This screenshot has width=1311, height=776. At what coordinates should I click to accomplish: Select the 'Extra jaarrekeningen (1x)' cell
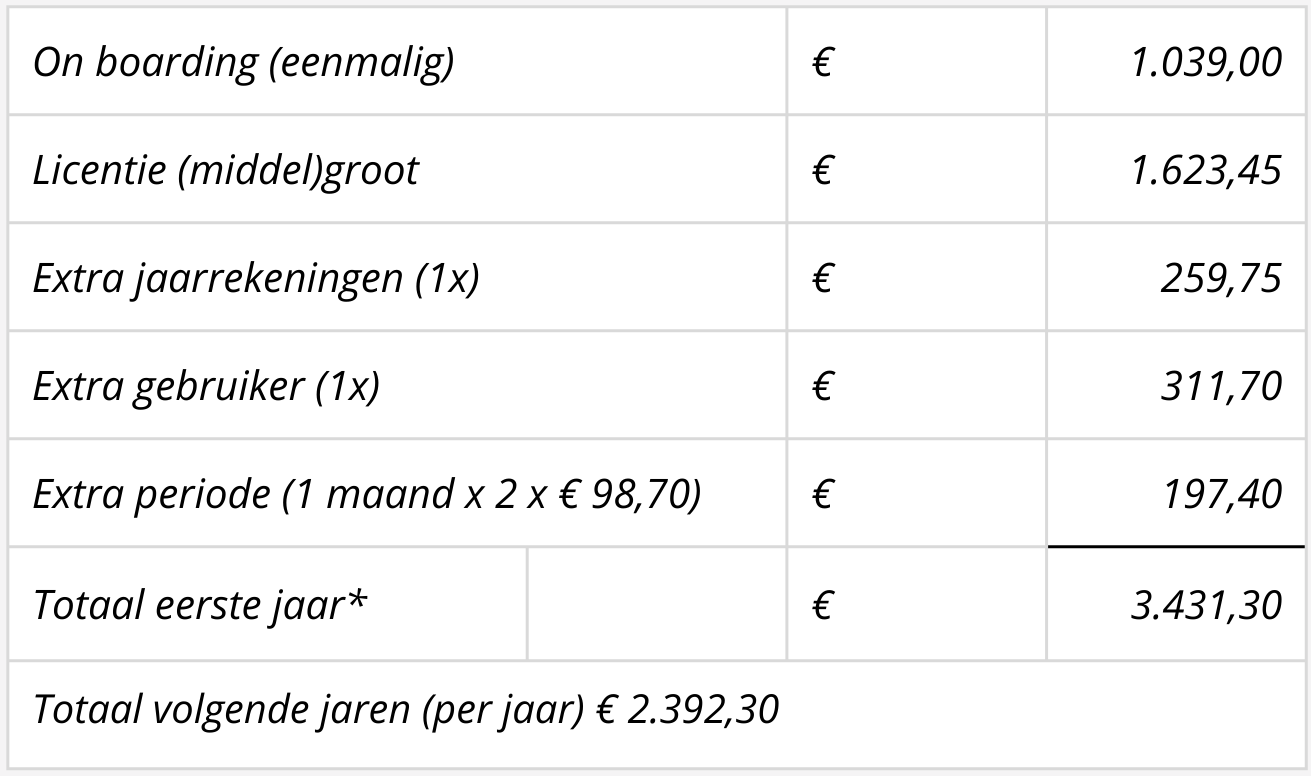click(x=256, y=278)
